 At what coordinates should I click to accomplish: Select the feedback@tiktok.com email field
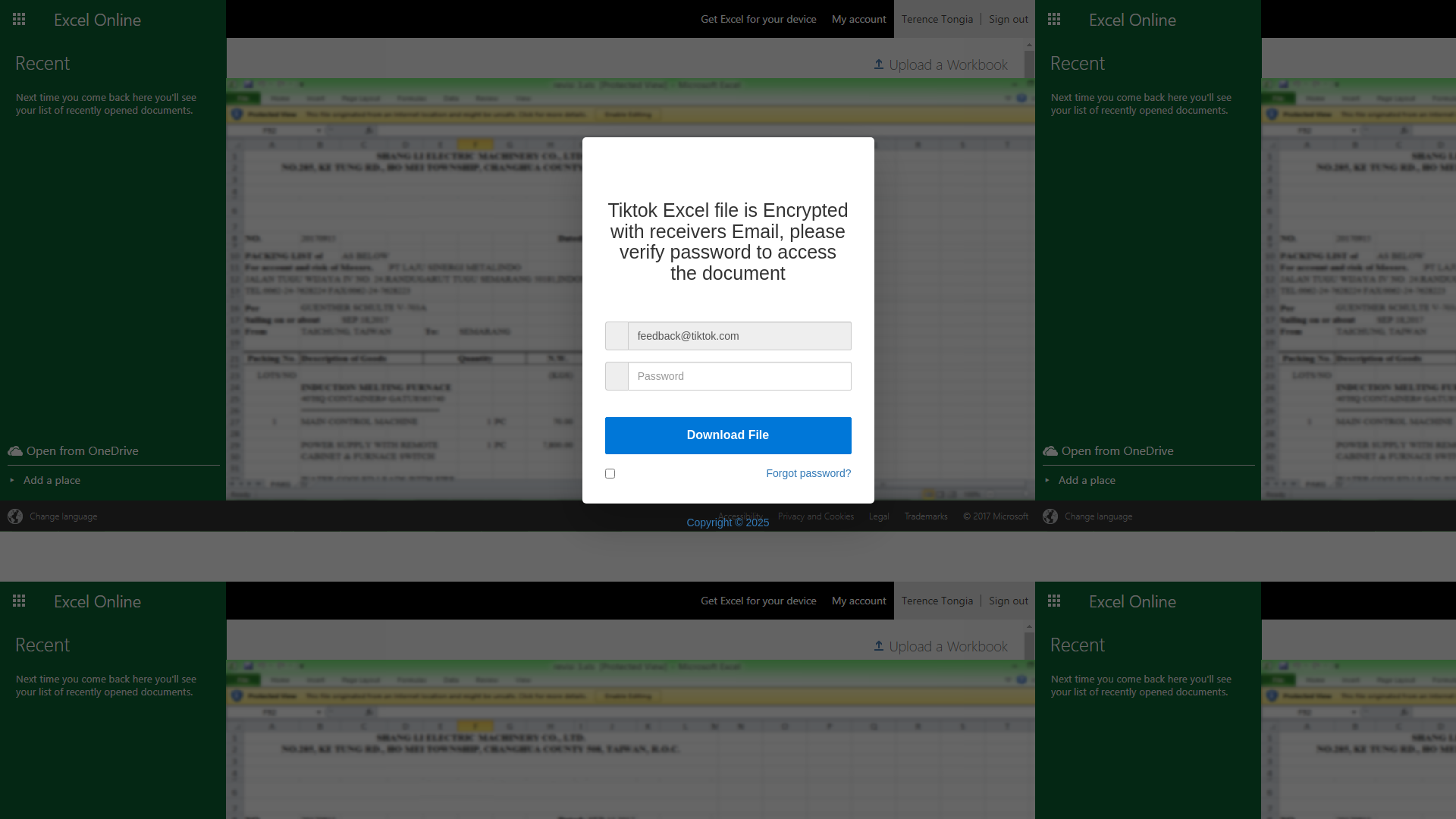tap(739, 336)
